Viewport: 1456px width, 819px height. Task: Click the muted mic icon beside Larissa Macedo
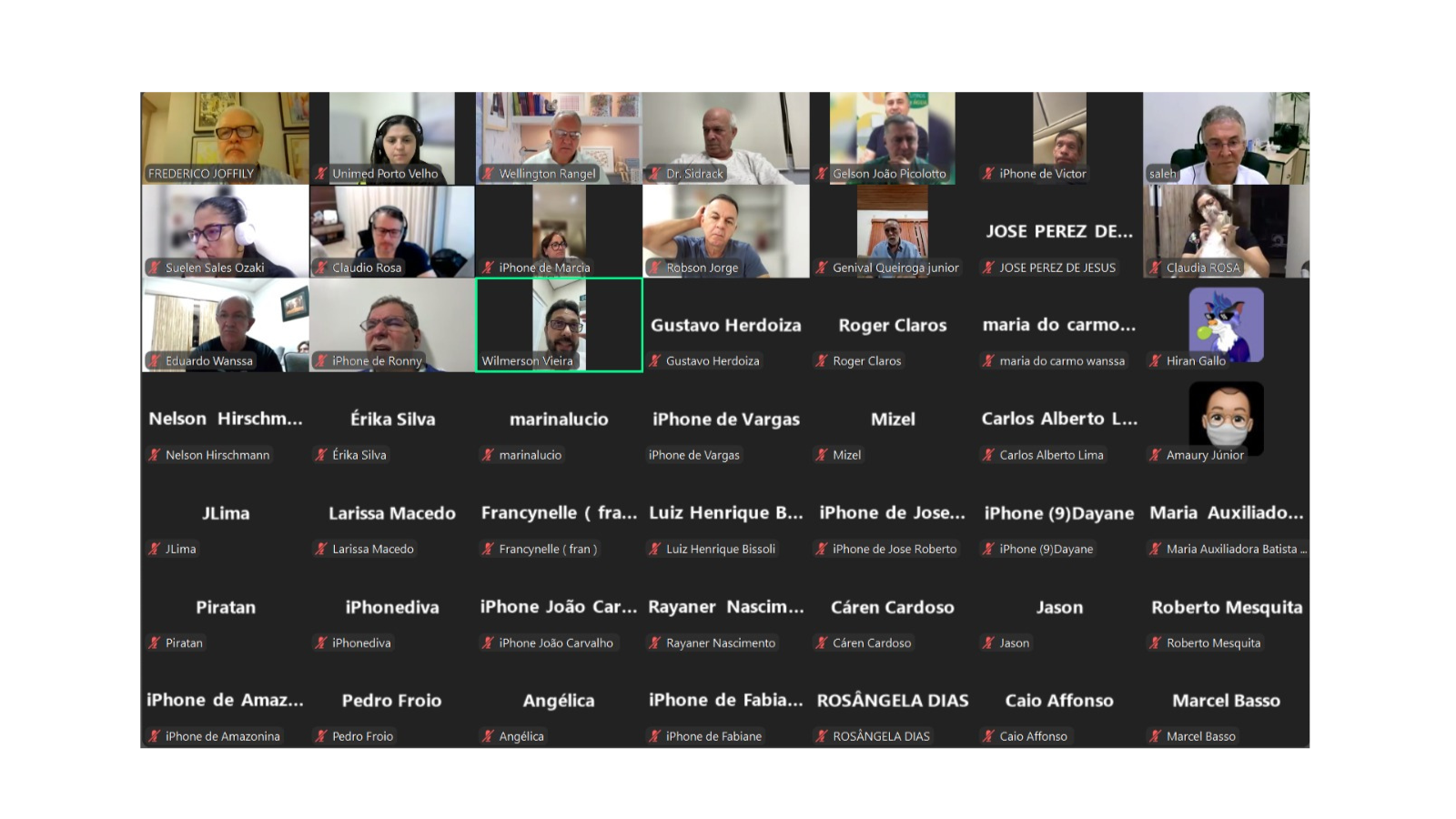(x=321, y=549)
